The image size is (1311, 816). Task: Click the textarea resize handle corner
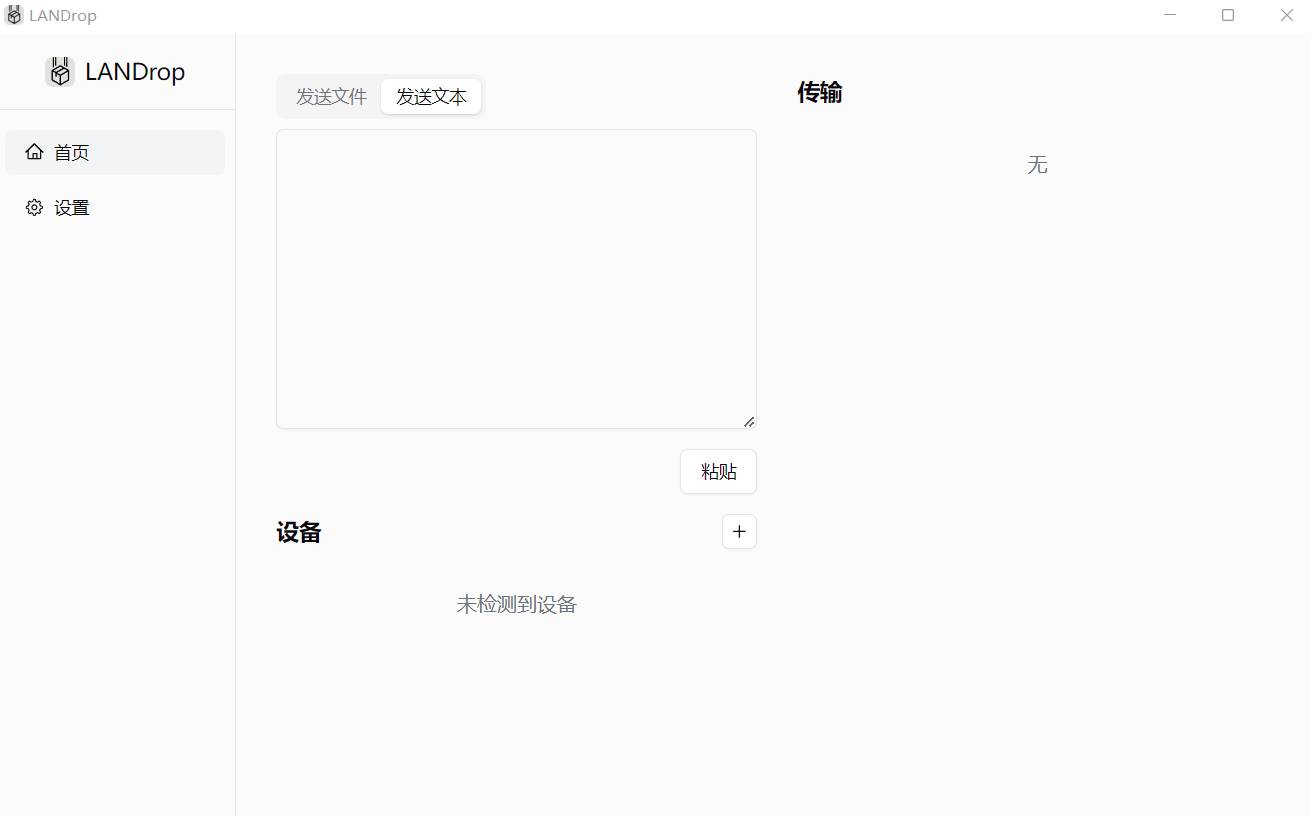pos(749,421)
